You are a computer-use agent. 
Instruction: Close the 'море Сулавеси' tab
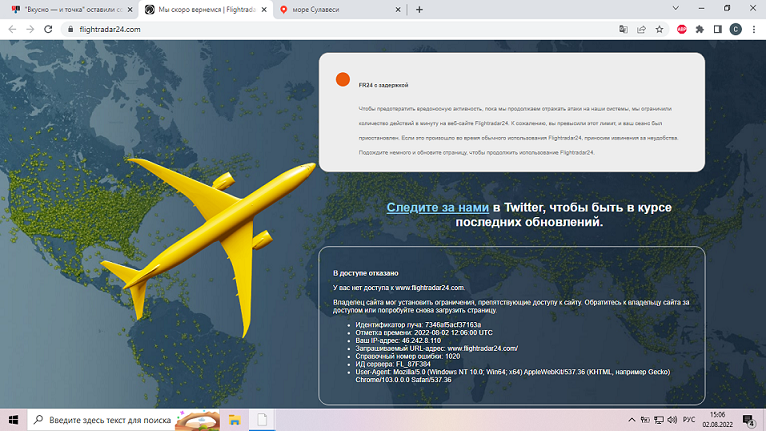398,9
